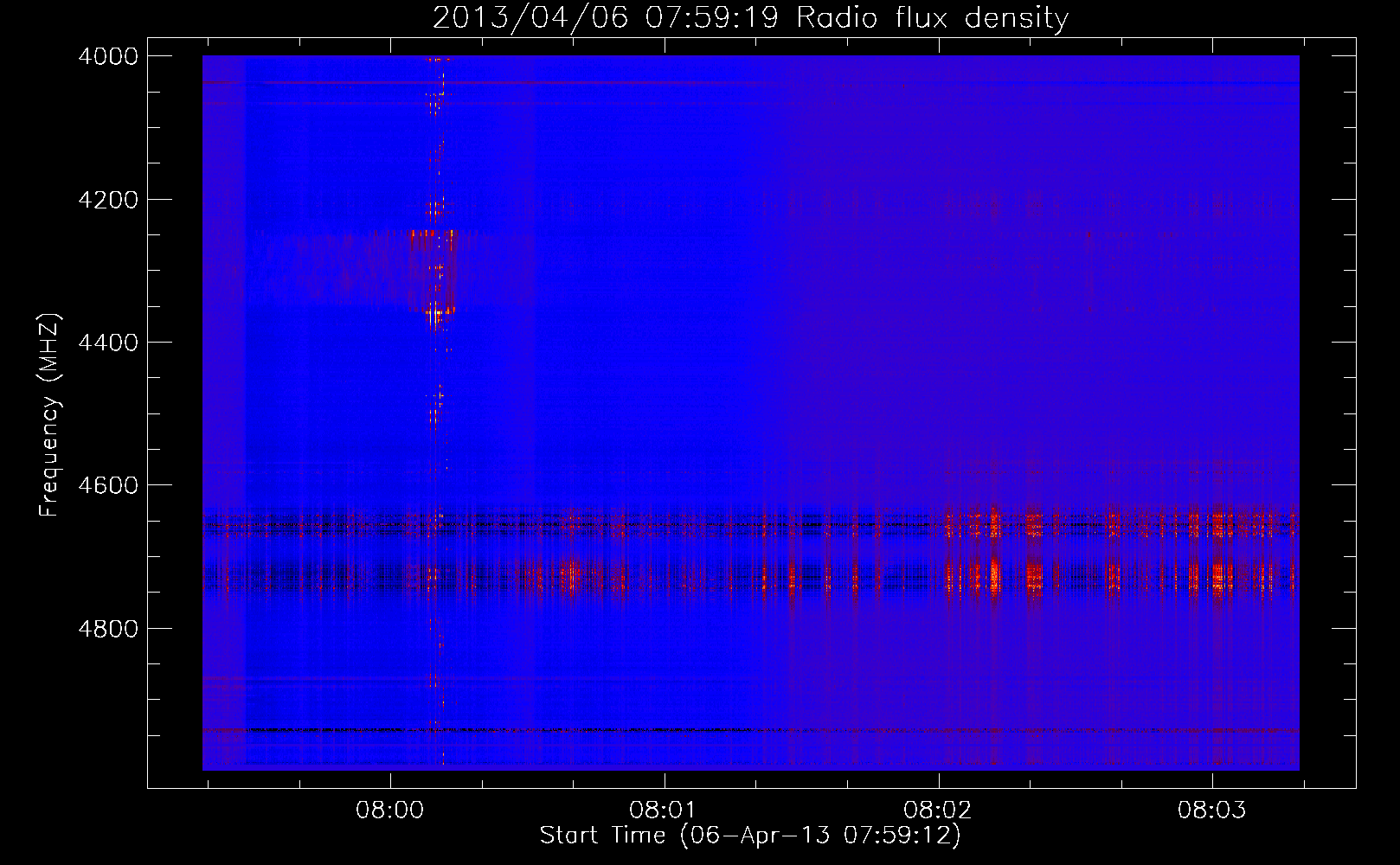
Task: Click the "Frequency (MHZ)" axis label
Action: (x=49, y=415)
